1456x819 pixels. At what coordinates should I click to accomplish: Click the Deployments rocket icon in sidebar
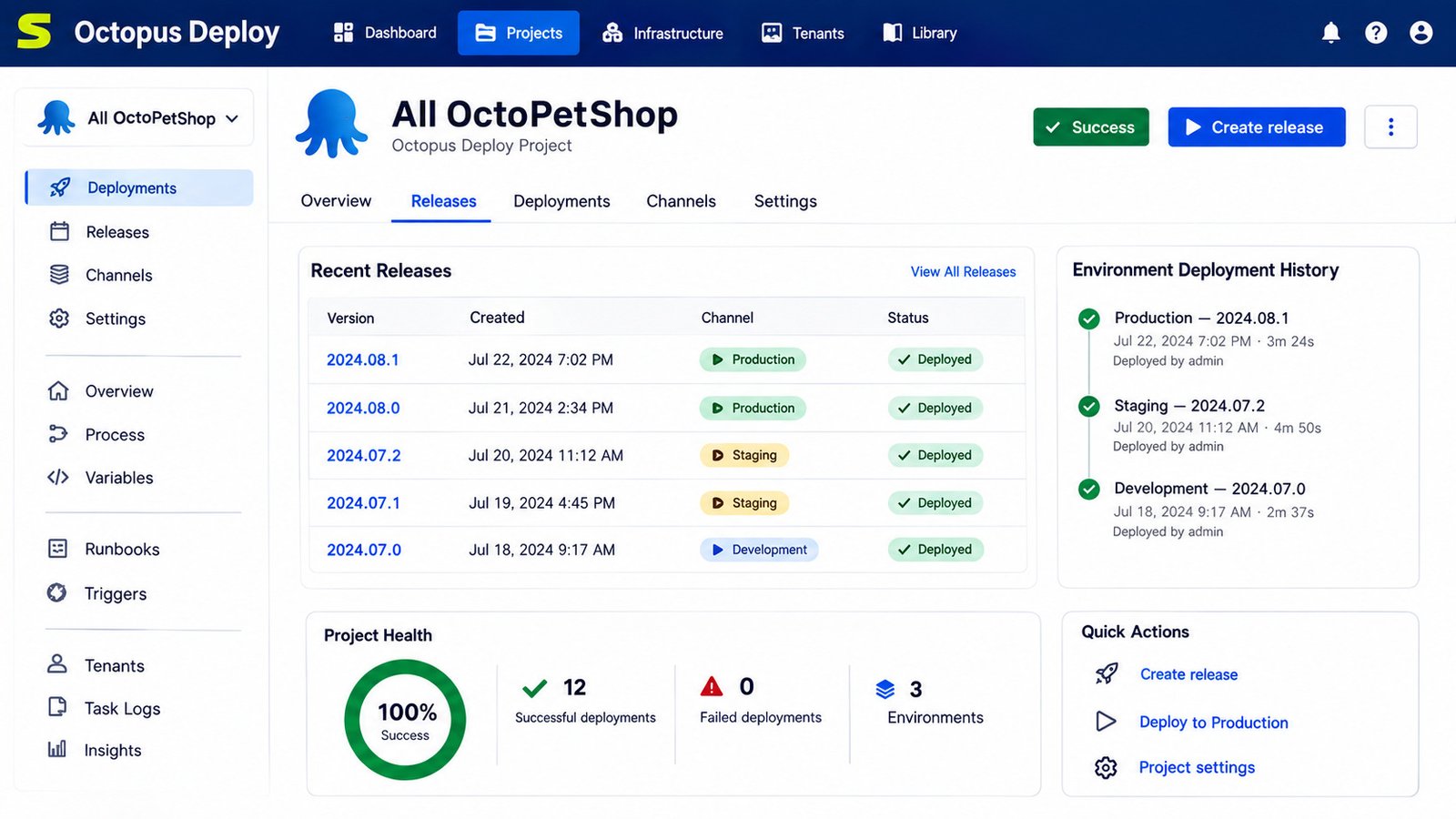pyautogui.click(x=60, y=187)
